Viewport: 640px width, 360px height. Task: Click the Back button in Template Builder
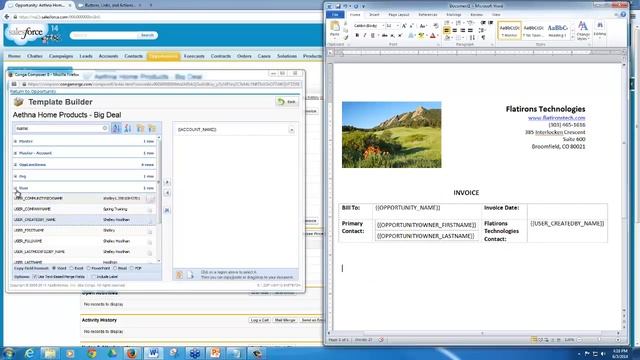click(x=287, y=102)
